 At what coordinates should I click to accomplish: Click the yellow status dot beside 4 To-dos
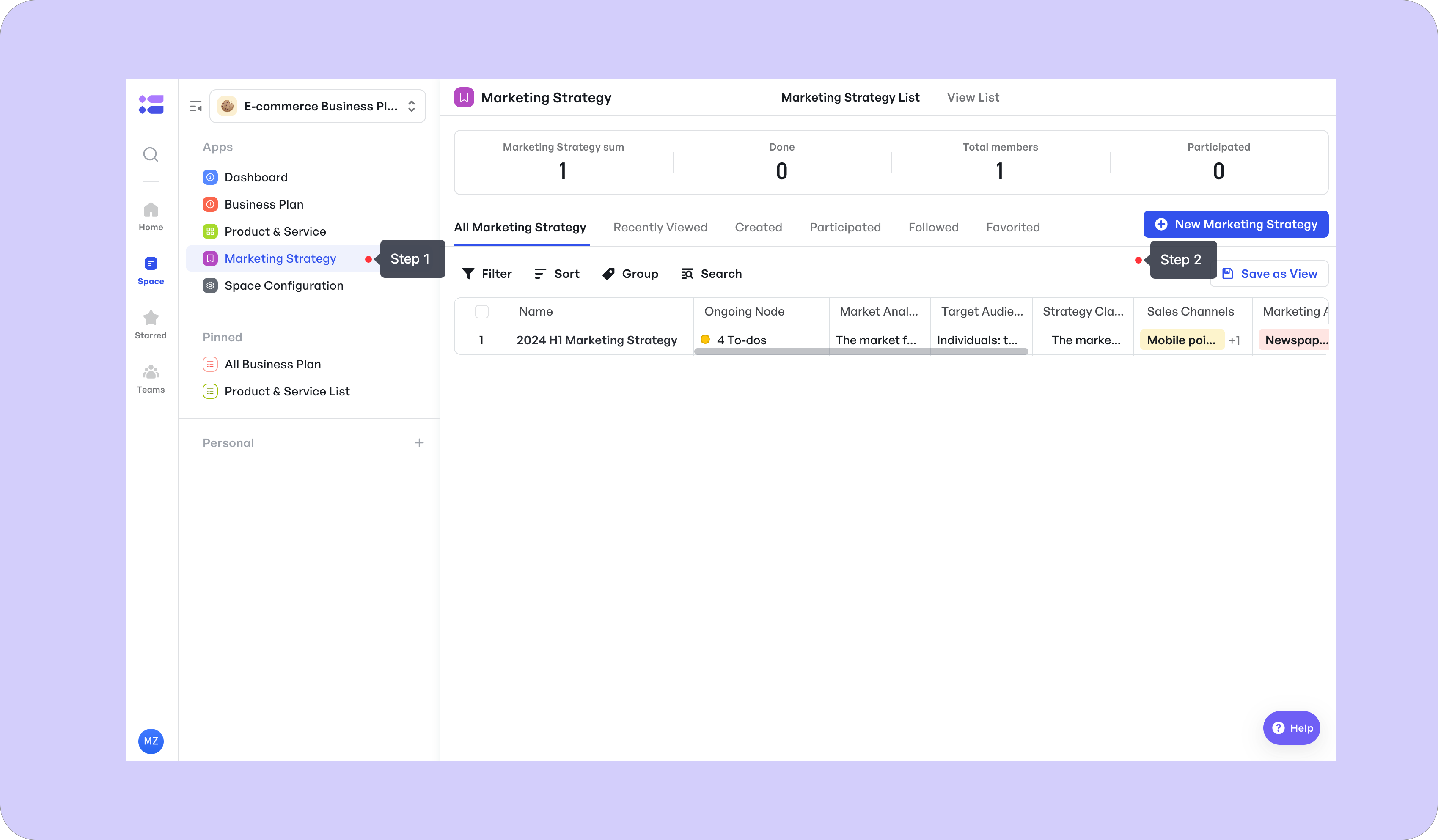[x=705, y=340]
